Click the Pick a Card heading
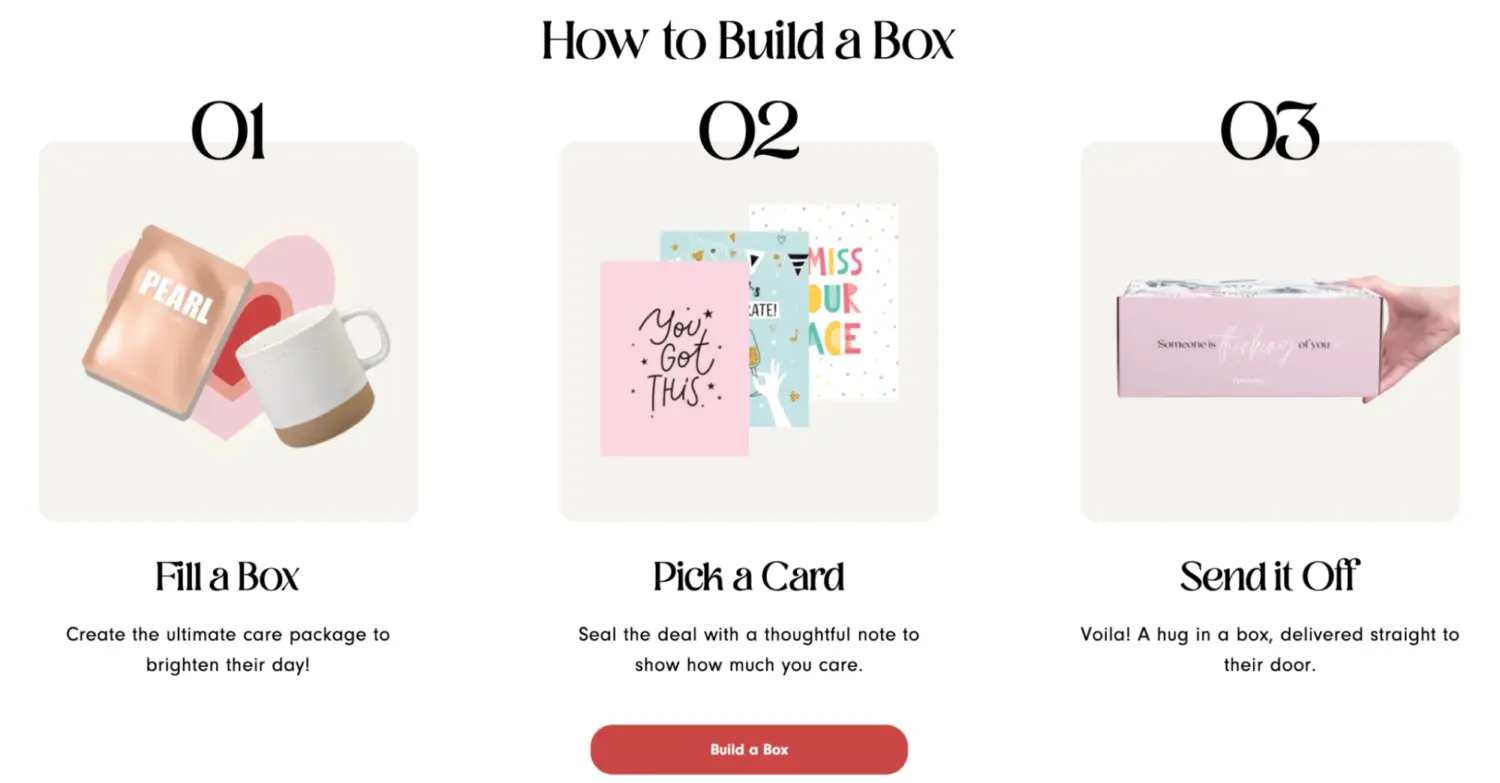The height and width of the screenshot is (783, 1500). (x=748, y=576)
